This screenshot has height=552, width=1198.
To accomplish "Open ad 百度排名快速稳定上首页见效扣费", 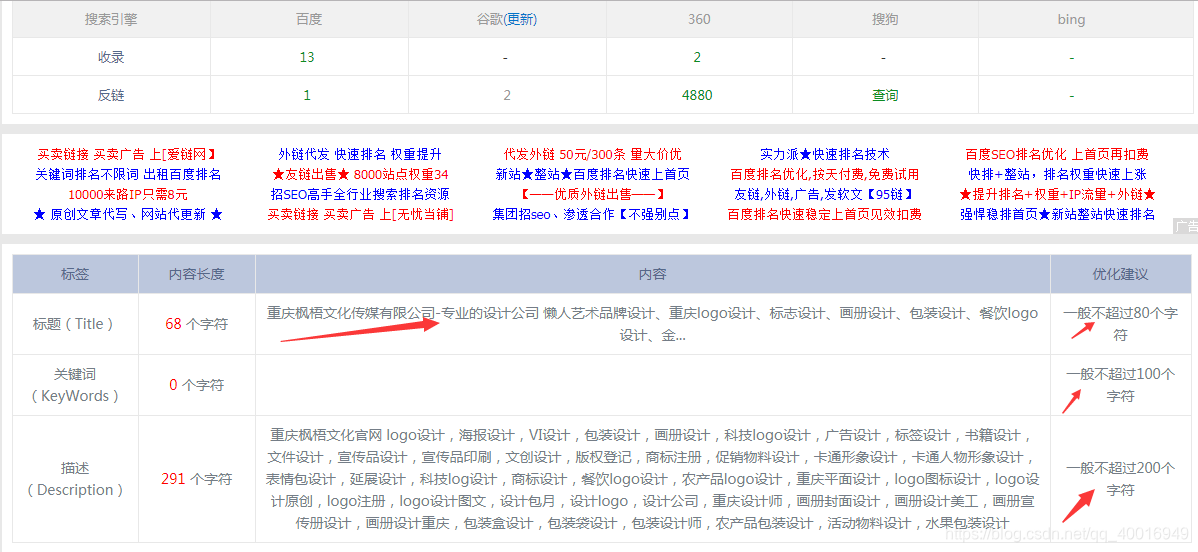I will (x=824, y=214).
